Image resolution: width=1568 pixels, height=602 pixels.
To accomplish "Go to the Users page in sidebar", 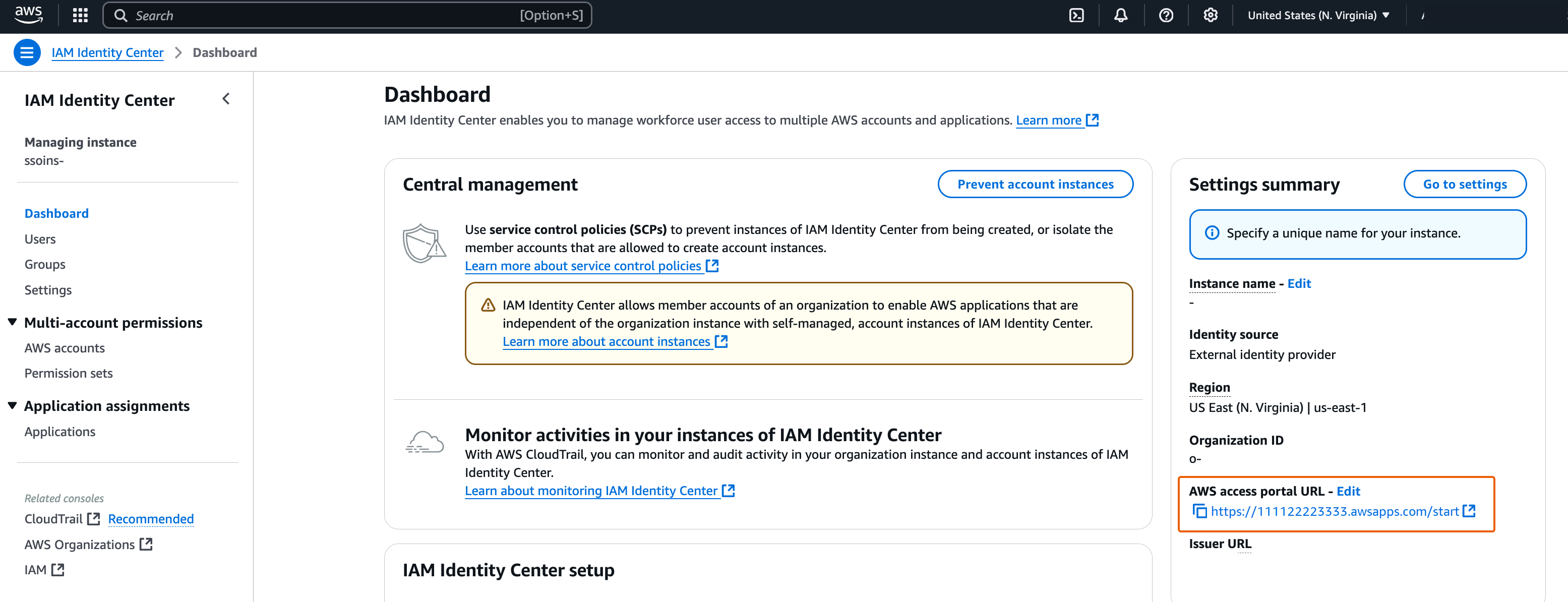I will tap(39, 238).
